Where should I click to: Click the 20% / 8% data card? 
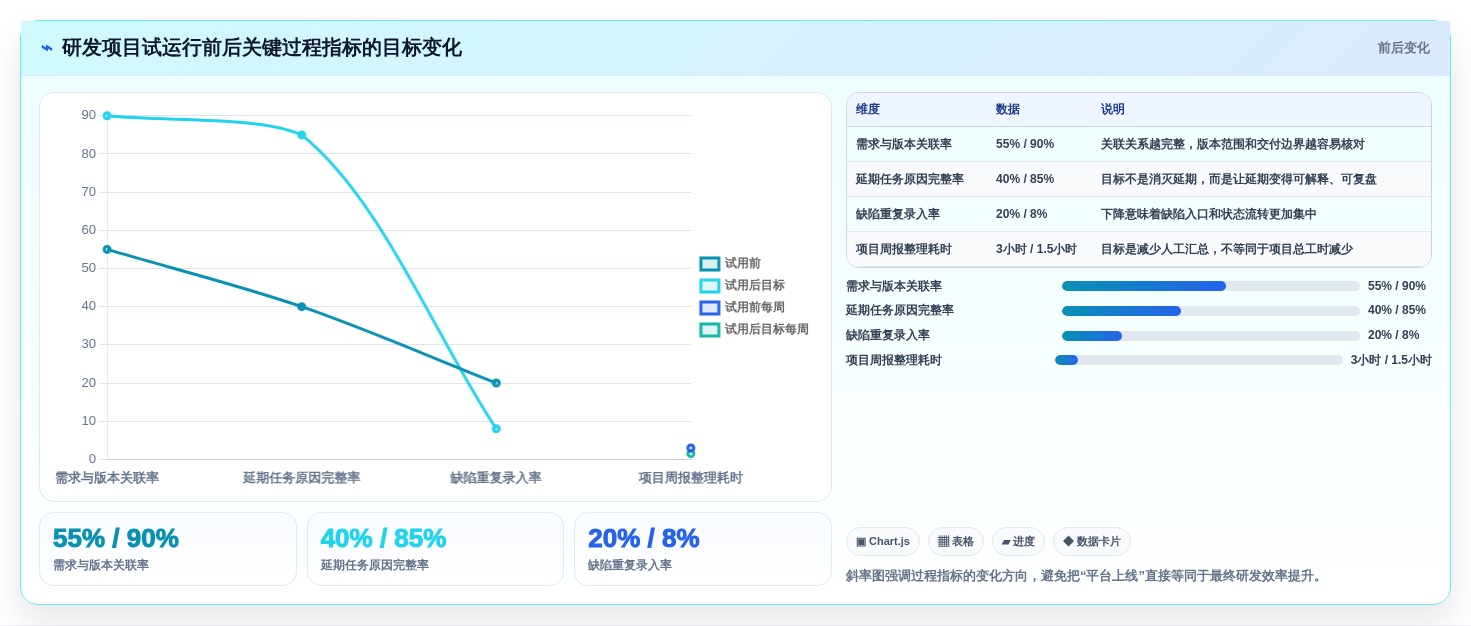click(x=703, y=549)
